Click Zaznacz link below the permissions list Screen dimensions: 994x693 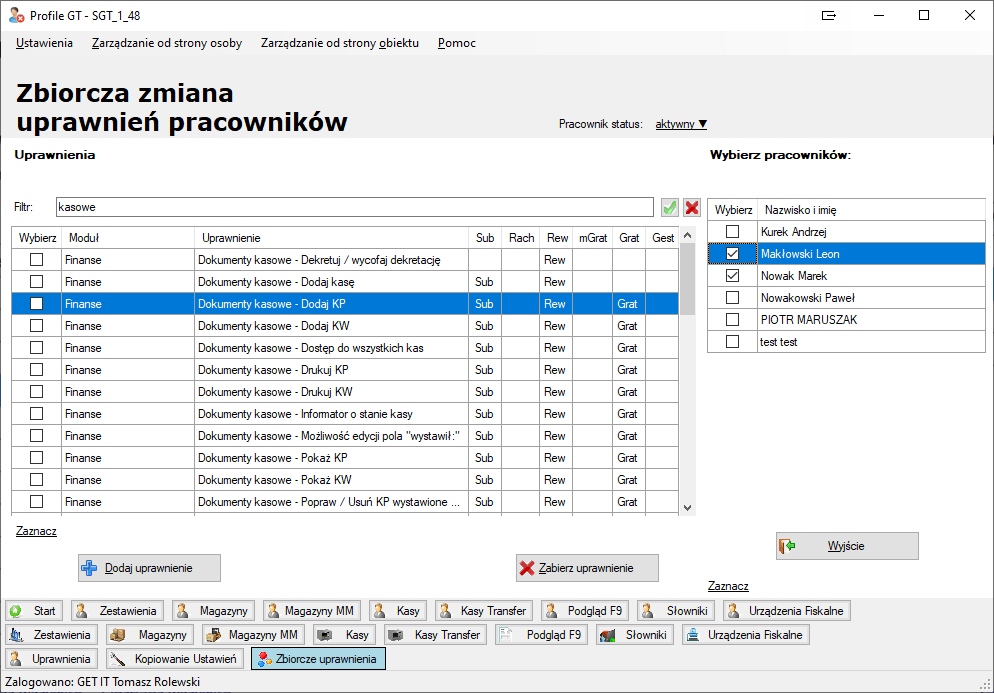pos(36,531)
